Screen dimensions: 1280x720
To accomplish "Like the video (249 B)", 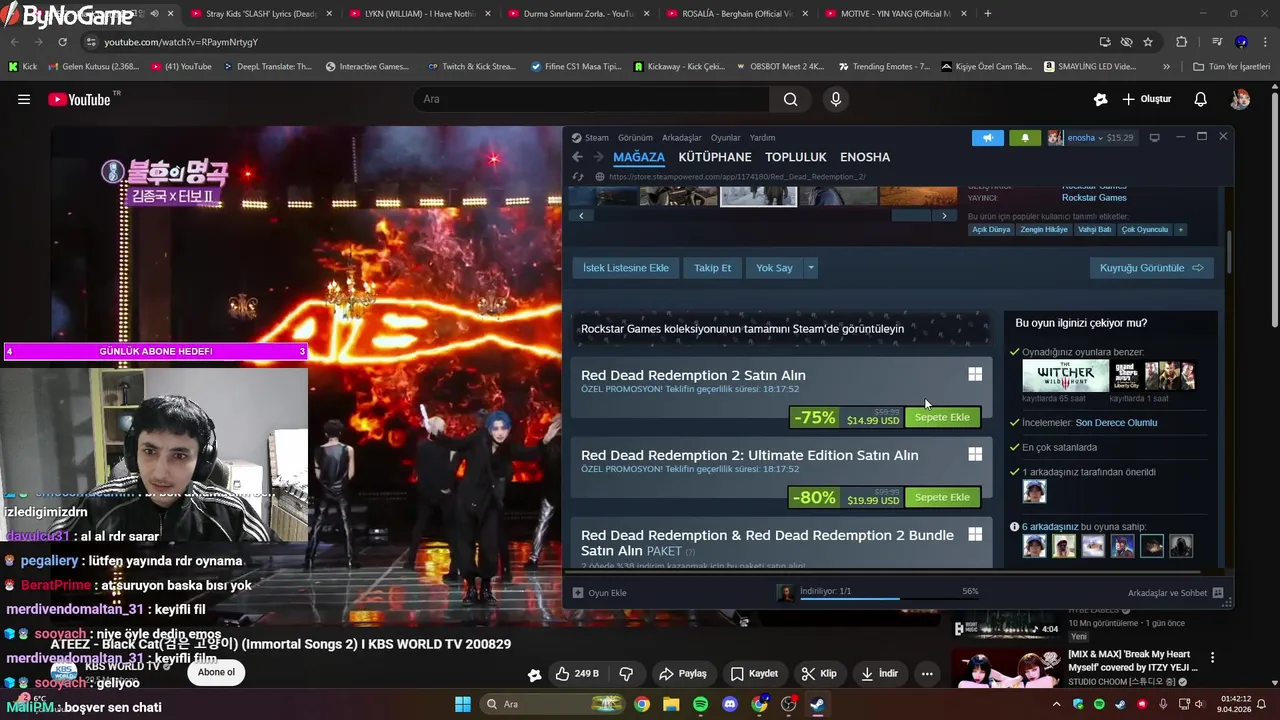I will (577, 674).
